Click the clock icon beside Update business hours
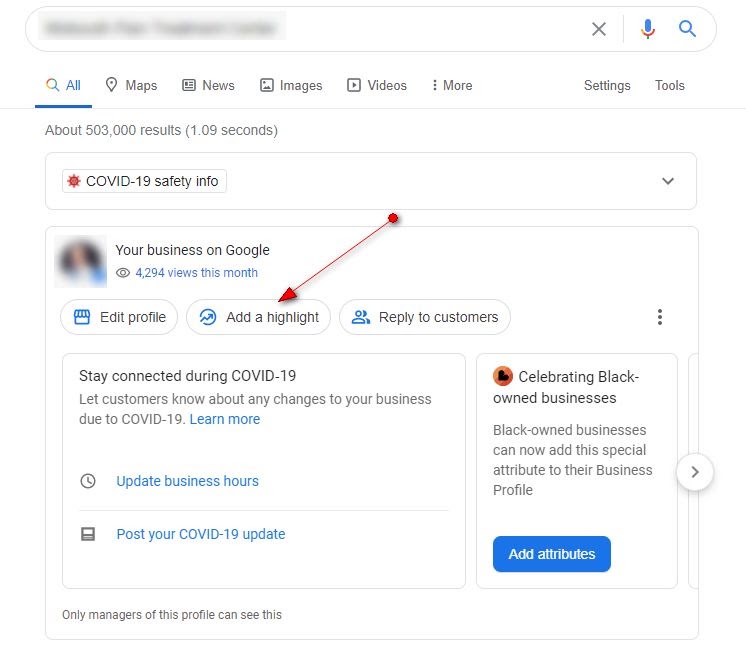The height and width of the screenshot is (655, 746). (x=88, y=481)
